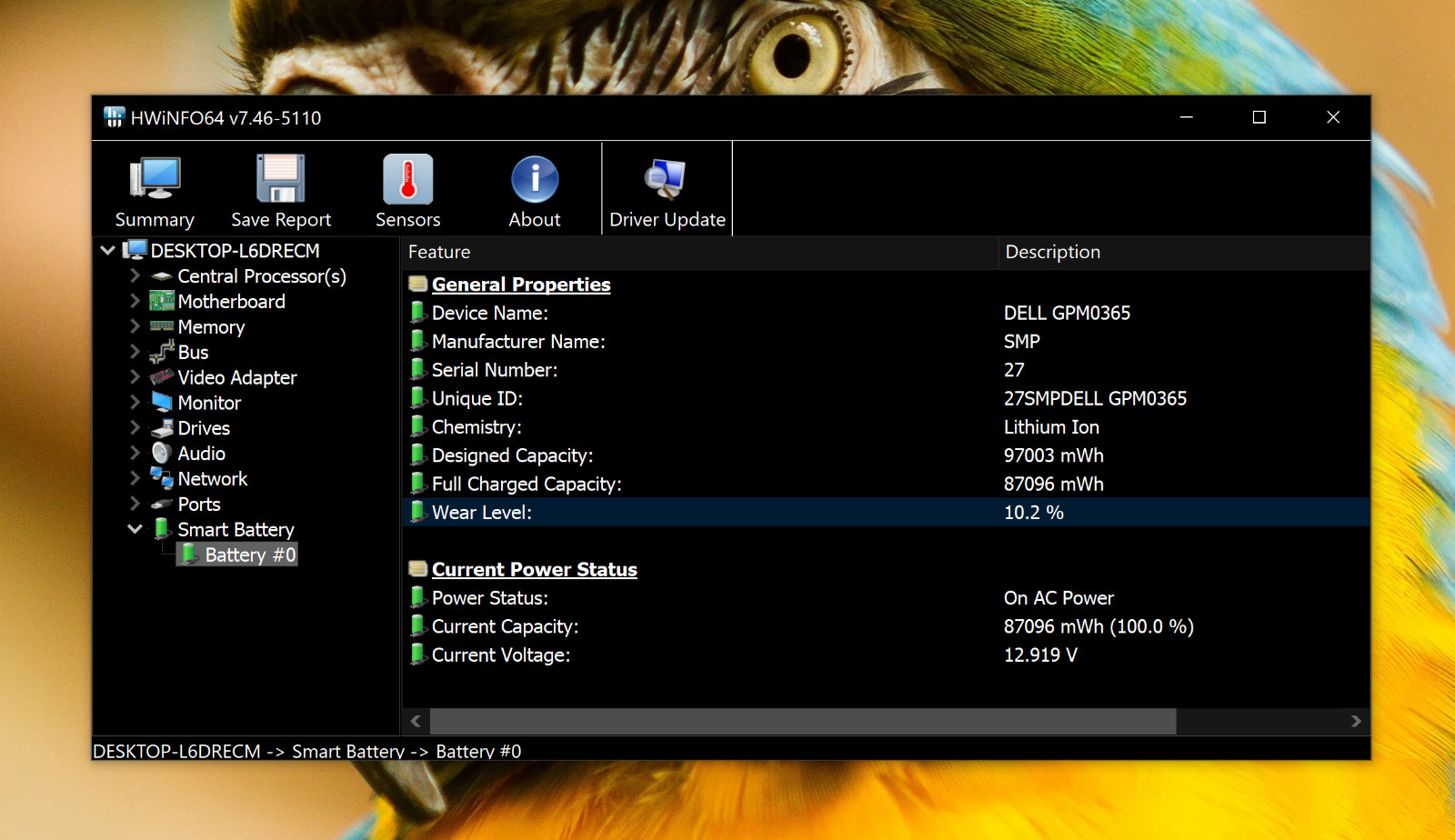Collapse the DESKTOP-L6DRECM root node

pos(107,250)
